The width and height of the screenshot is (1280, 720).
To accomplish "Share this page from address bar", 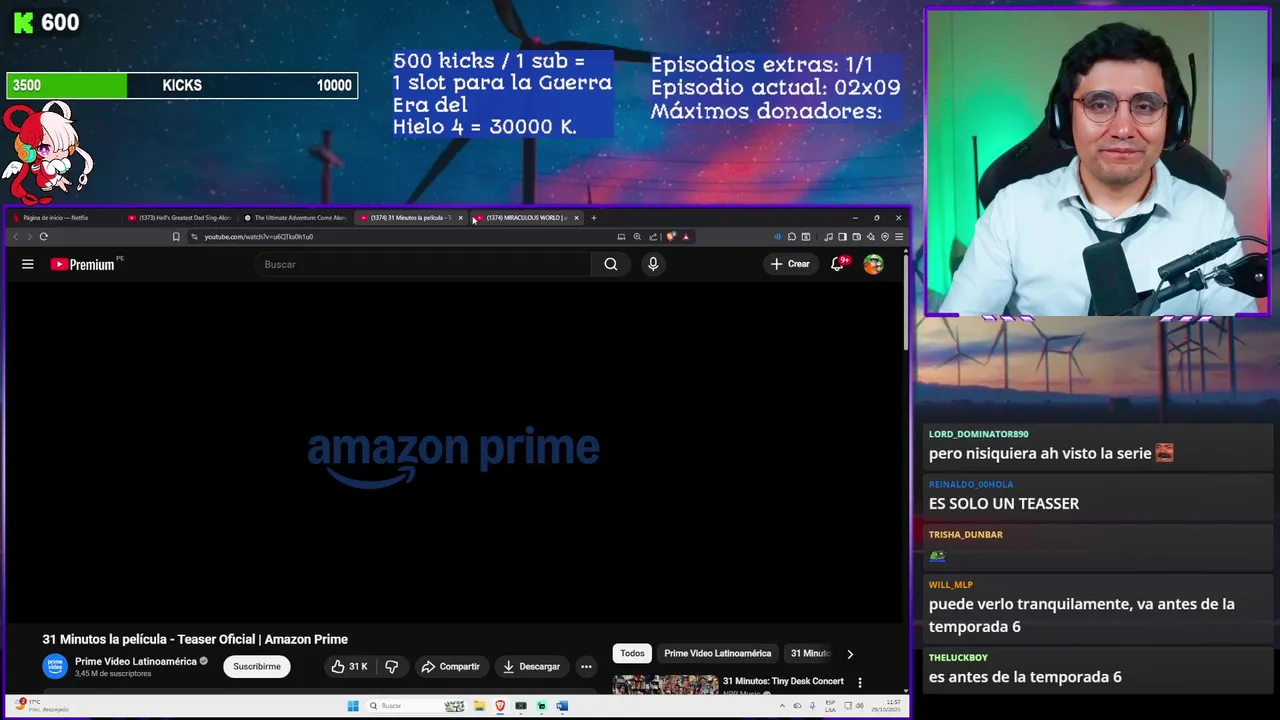I will [653, 237].
